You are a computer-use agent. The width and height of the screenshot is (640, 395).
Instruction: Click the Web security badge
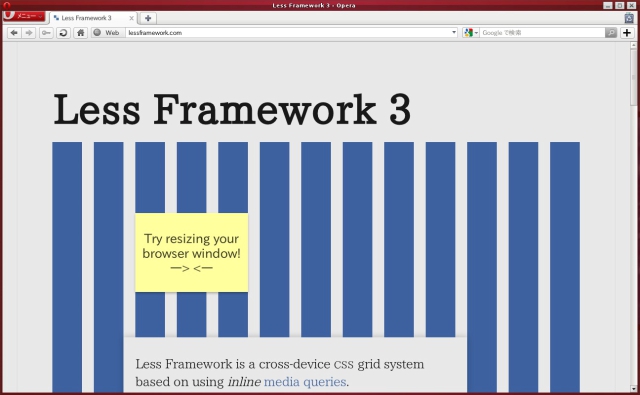point(107,33)
